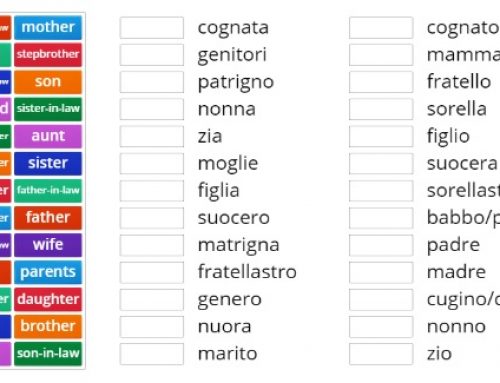This screenshot has height=383, width=500.
Task: Click the answer slot for 'moglie'
Action: [x=152, y=164]
